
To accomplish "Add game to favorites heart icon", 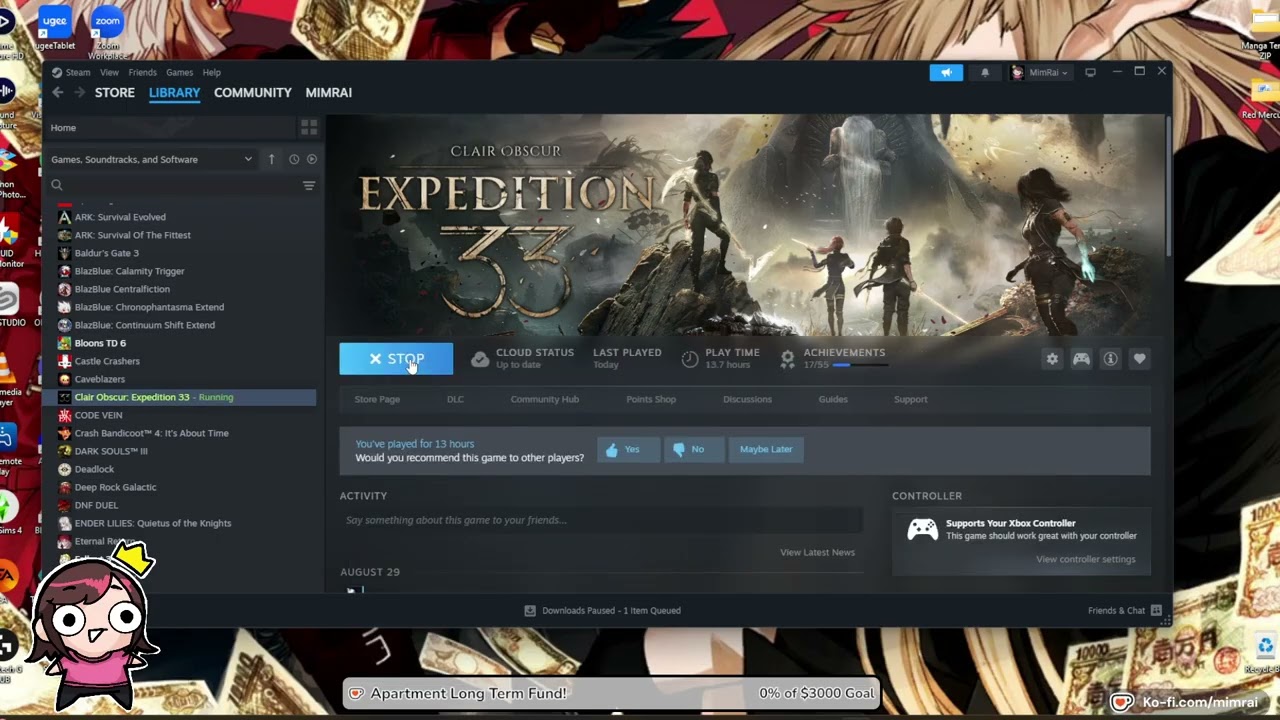I will 1139,359.
